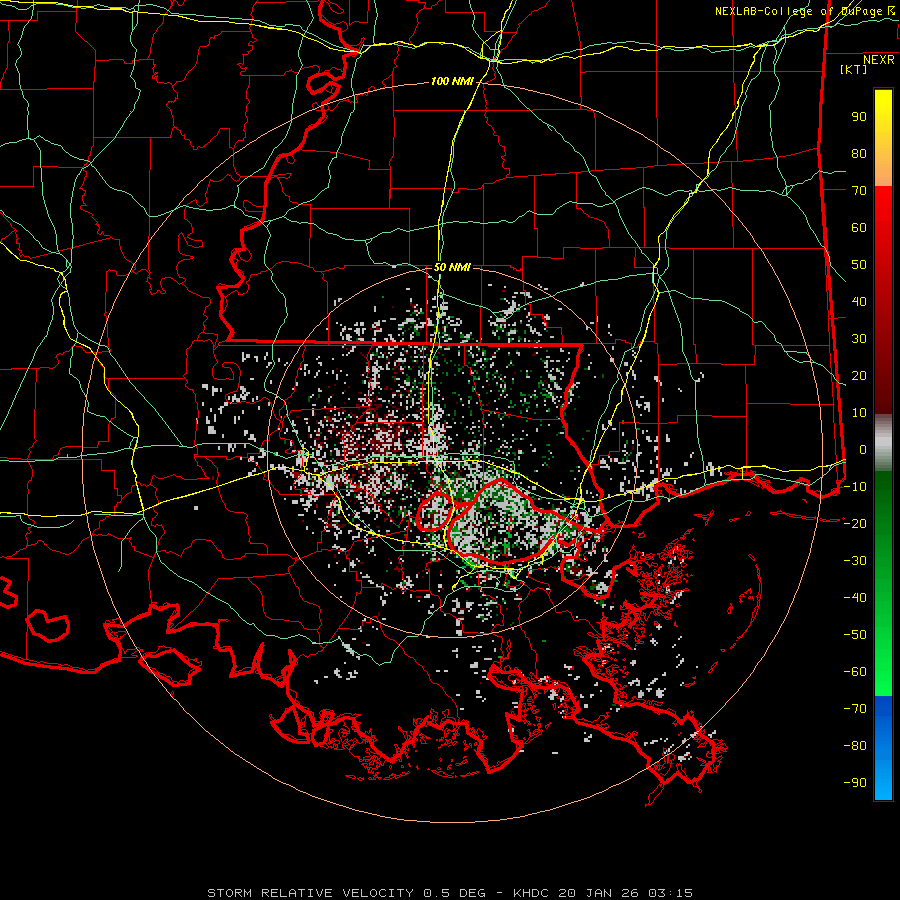Image resolution: width=900 pixels, height=900 pixels.
Task: Click the -90 knot scale label
Action: click(855, 782)
